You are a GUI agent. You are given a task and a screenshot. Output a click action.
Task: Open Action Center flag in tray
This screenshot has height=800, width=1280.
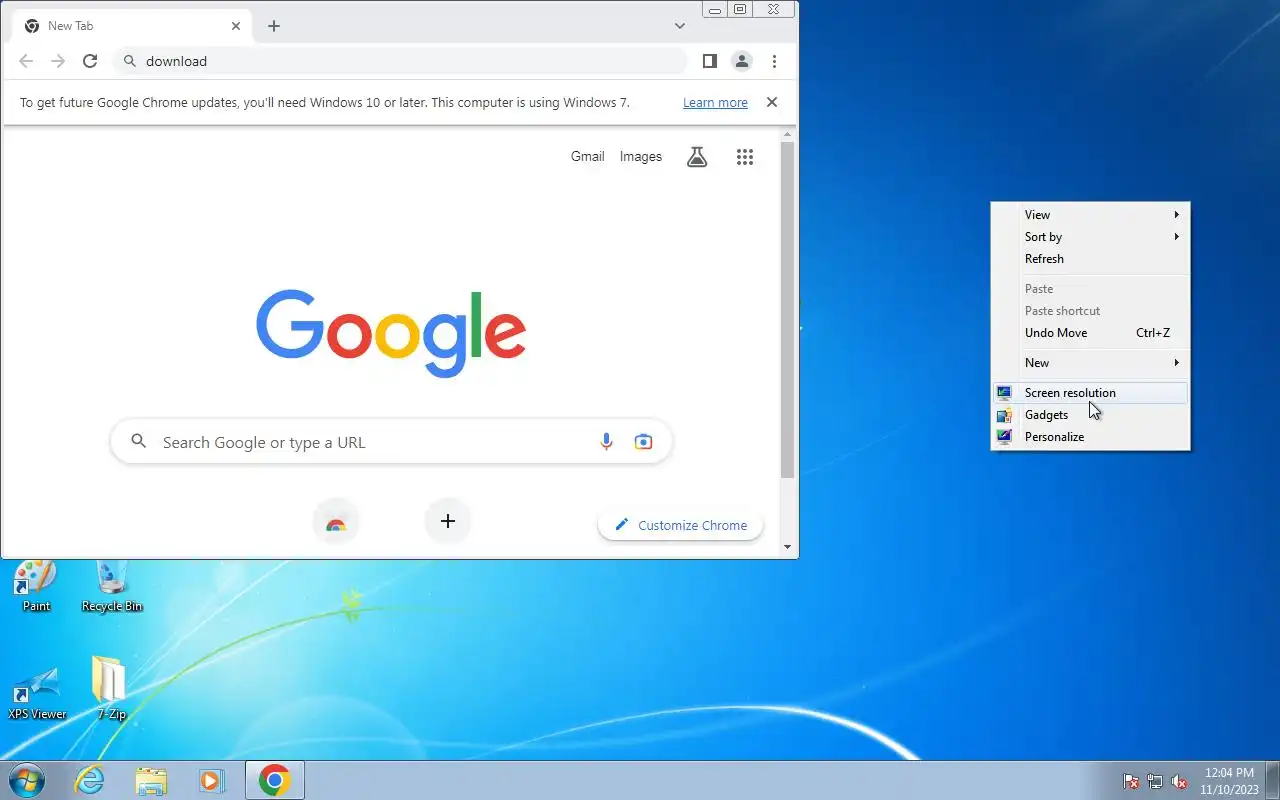(x=1131, y=781)
